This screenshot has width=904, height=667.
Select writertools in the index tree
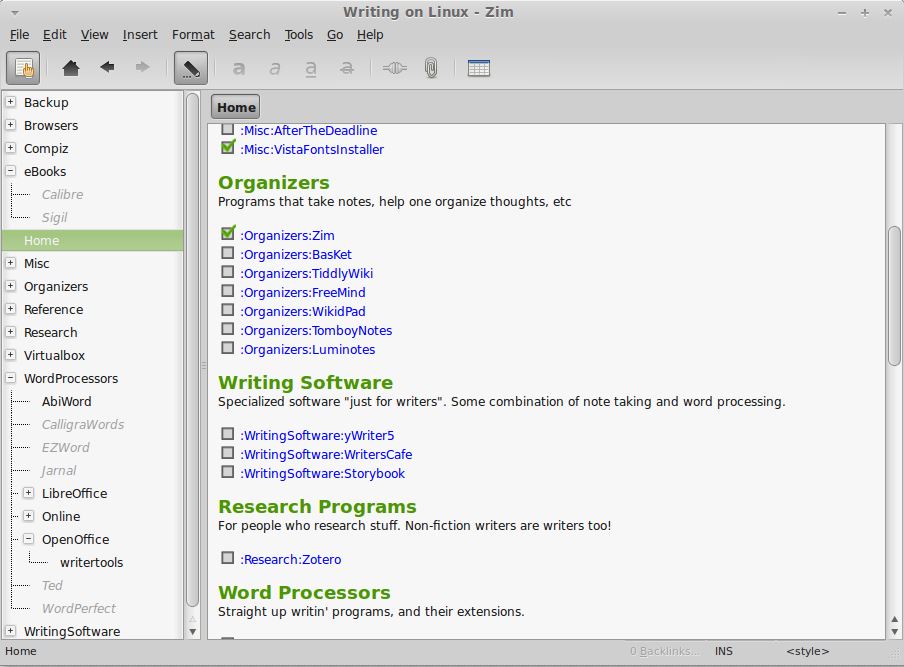click(x=91, y=562)
